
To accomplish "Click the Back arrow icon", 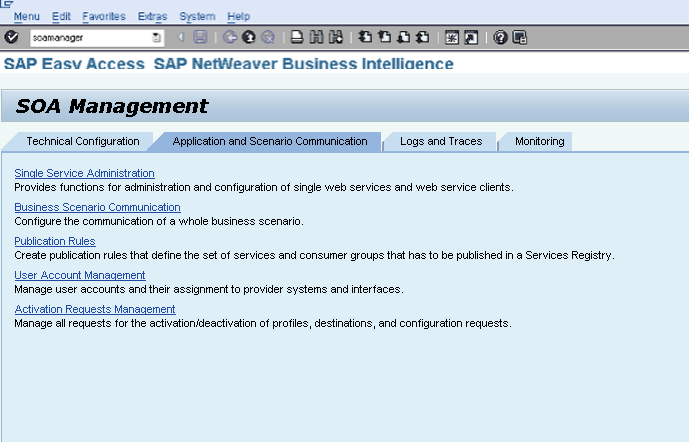I will (229, 37).
